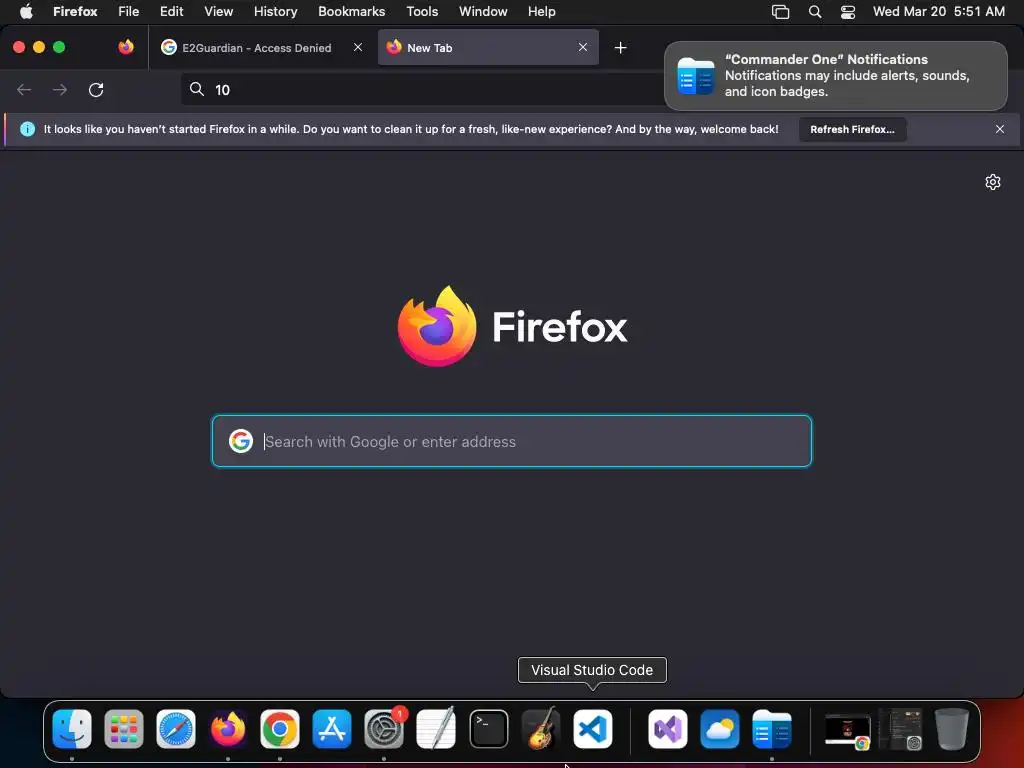Open the Apple menu
The width and height of the screenshot is (1024, 768).
[26, 11]
